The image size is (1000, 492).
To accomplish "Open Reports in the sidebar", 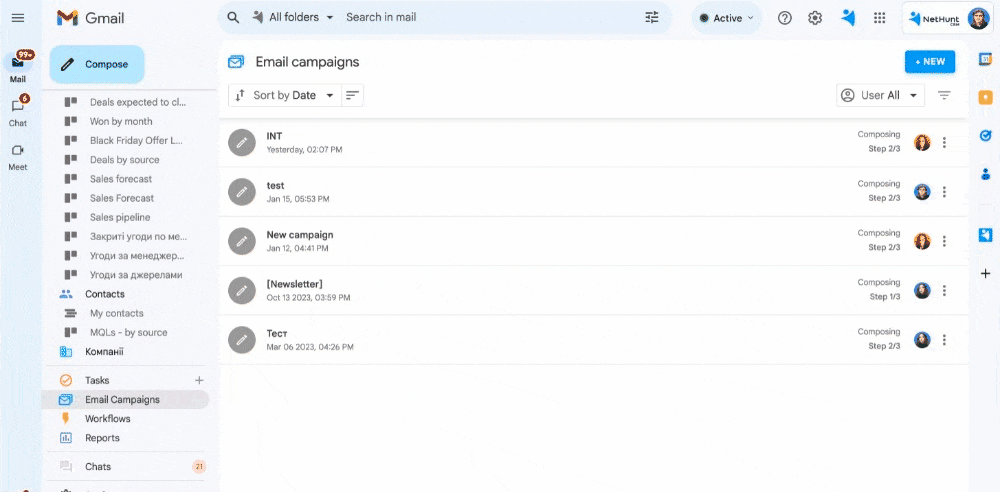I will coord(103,438).
